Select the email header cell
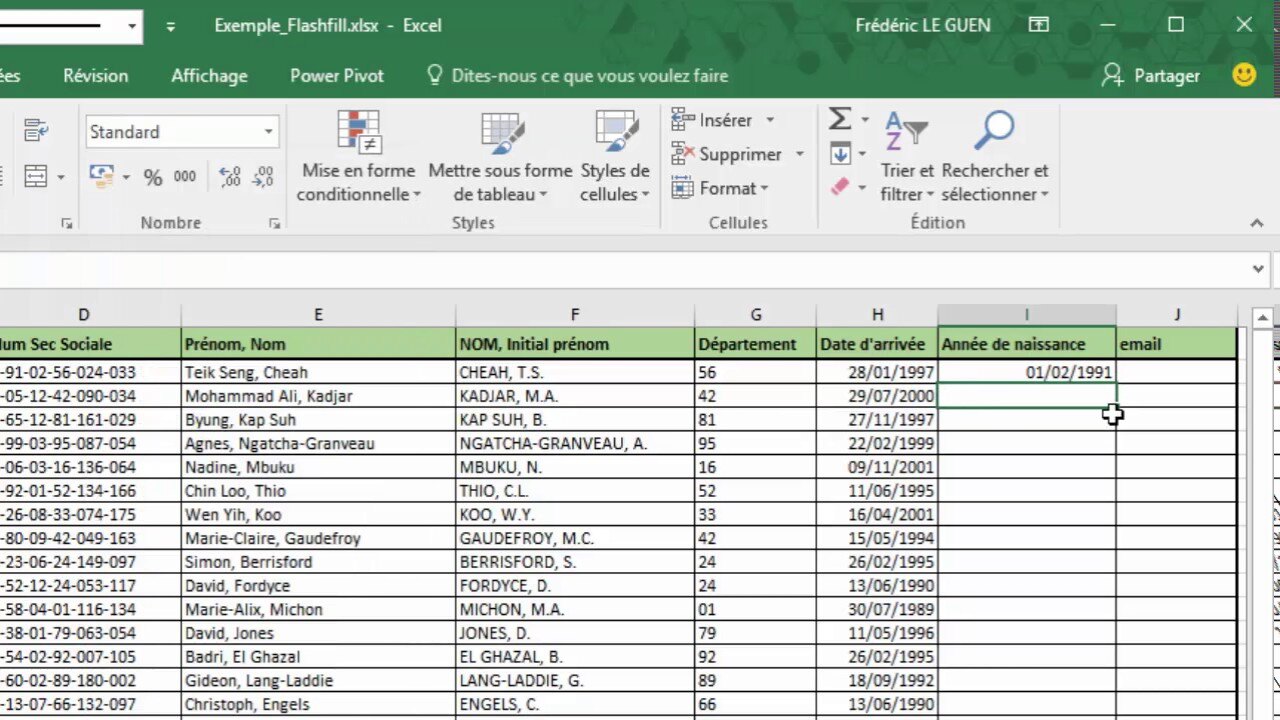 (x=1176, y=343)
